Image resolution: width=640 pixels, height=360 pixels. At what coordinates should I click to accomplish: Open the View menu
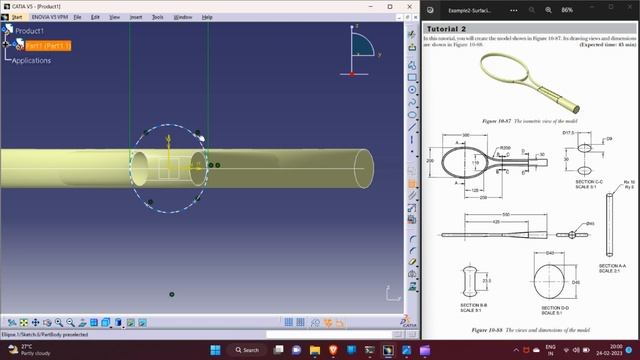(115, 17)
